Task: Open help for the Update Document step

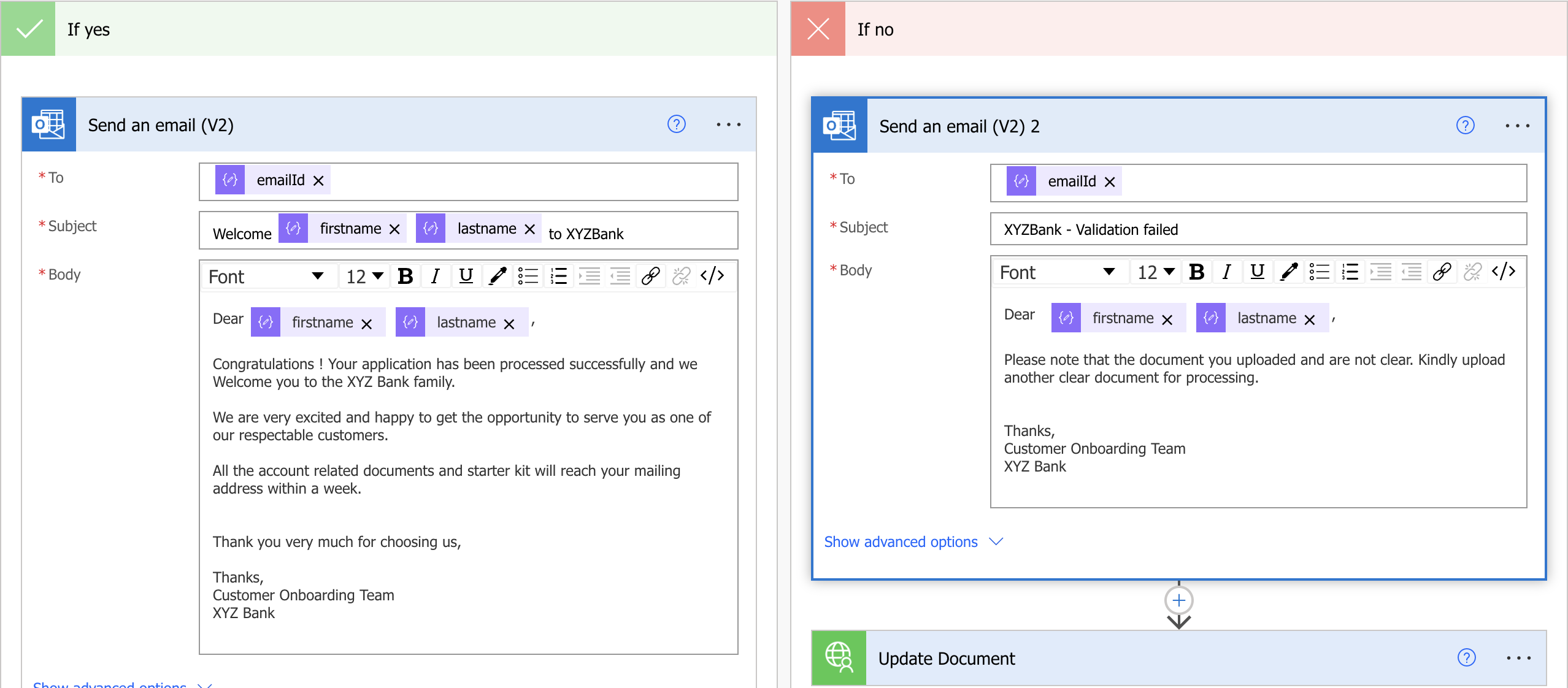Action: tap(1466, 658)
